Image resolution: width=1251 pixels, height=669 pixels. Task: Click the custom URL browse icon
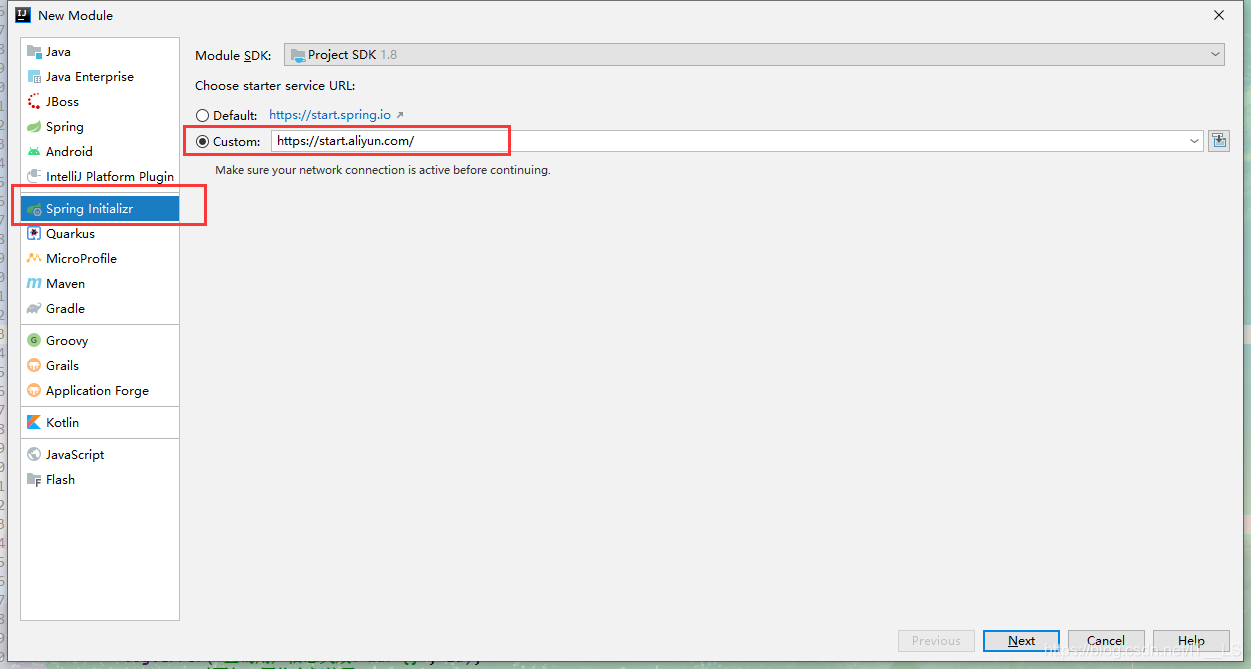pos(1218,141)
